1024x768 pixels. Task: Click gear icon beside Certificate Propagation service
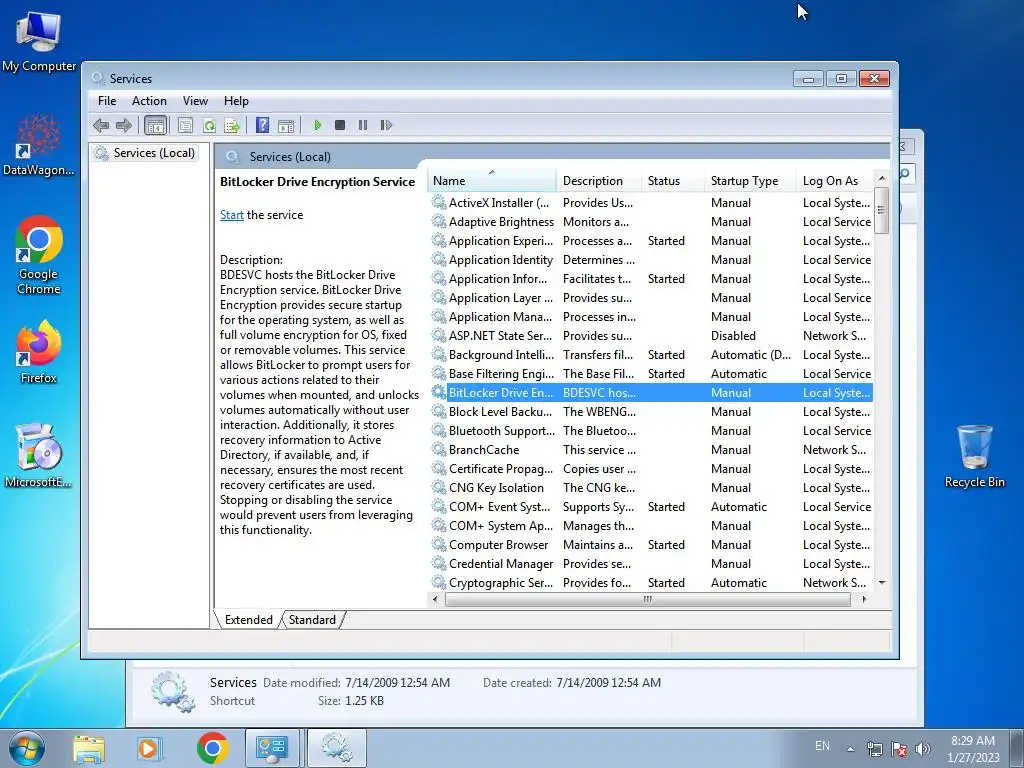pyautogui.click(x=439, y=468)
